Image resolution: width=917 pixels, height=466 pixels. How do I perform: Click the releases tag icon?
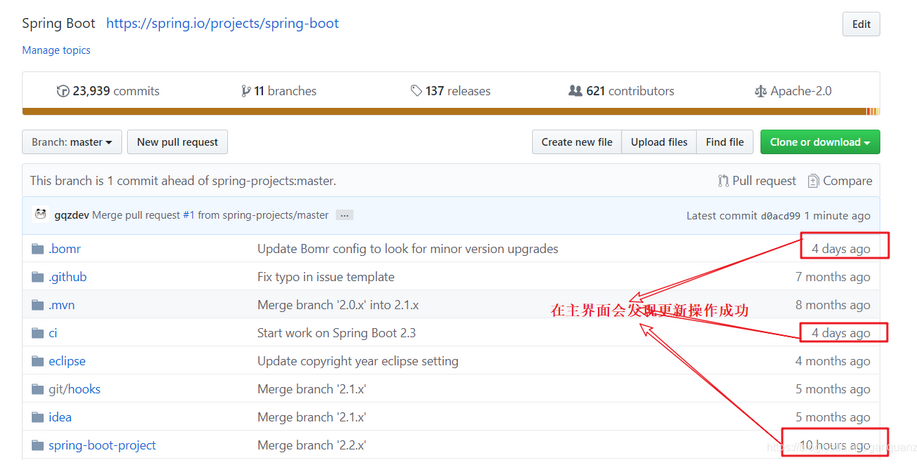416,91
